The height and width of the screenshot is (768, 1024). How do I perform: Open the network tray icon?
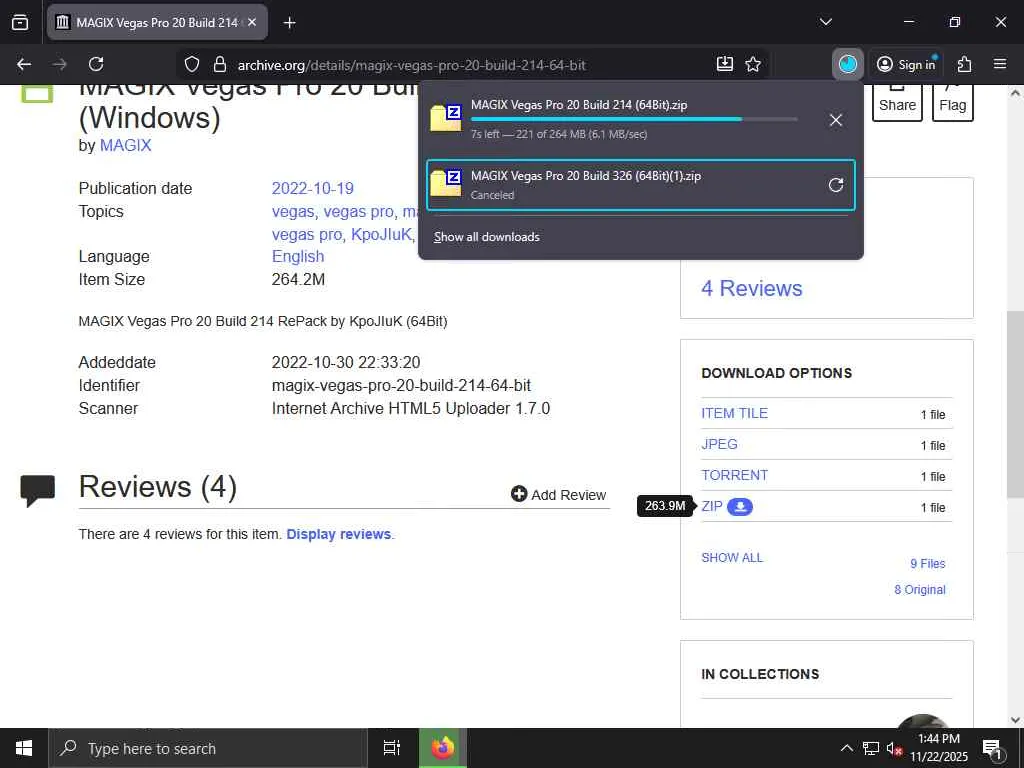click(871, 748)
